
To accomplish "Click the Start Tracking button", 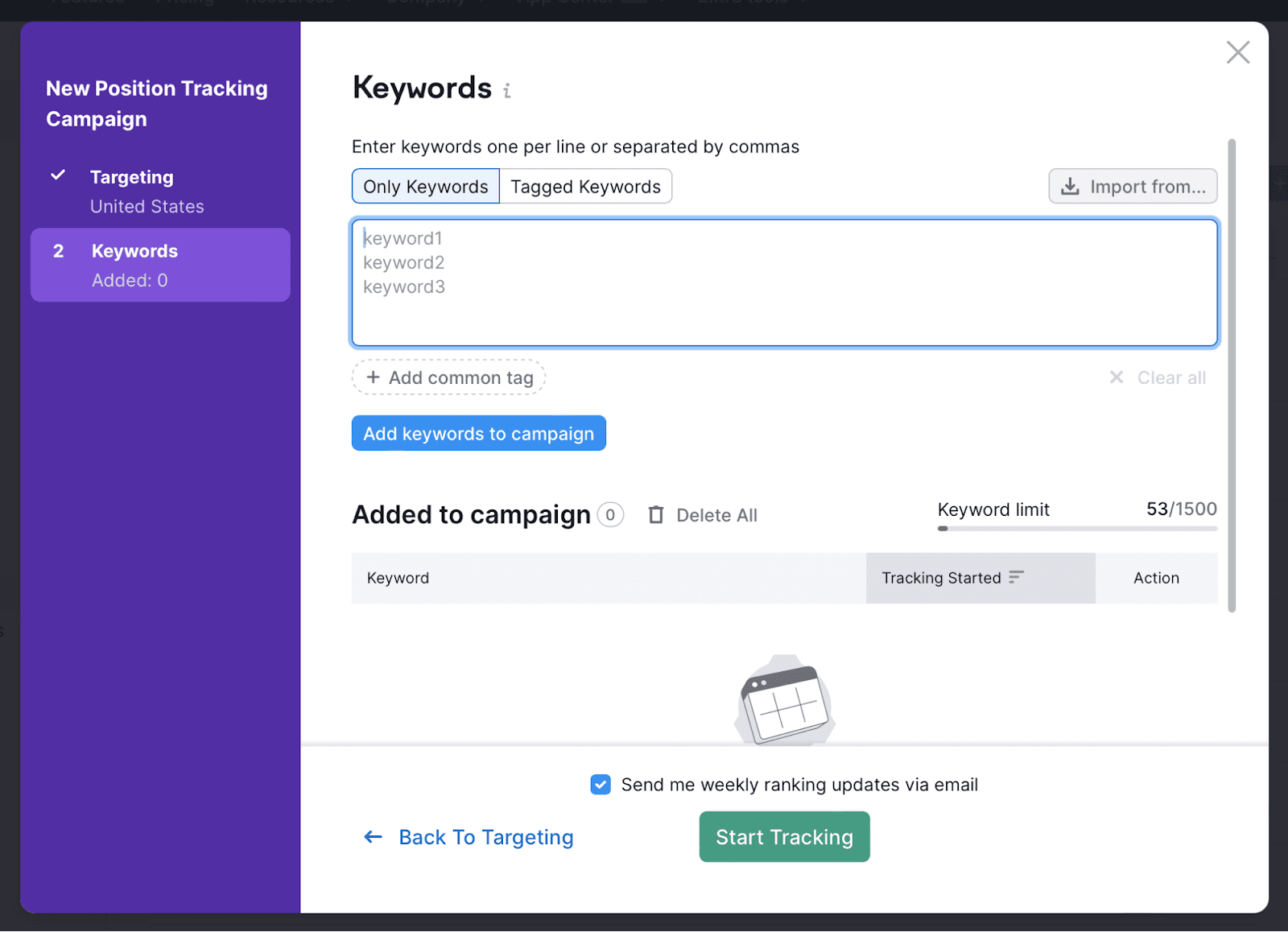I will tap(783, 837).
